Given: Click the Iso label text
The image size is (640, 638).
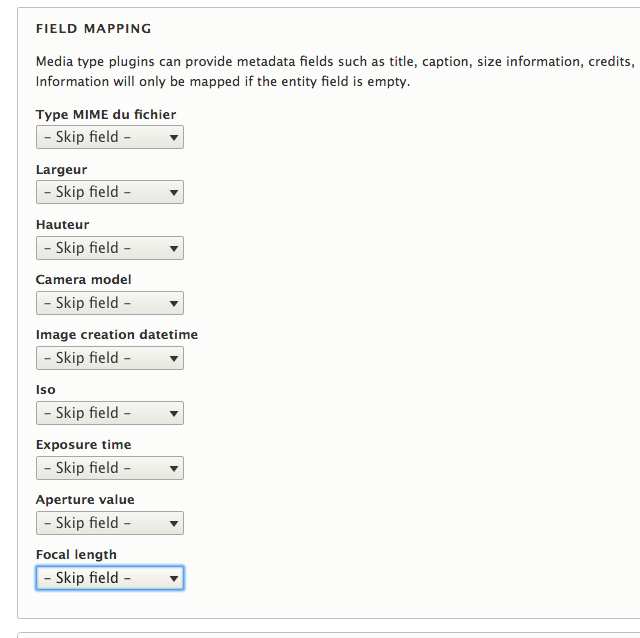Looking at the screenshot, I should pos(46,390).
